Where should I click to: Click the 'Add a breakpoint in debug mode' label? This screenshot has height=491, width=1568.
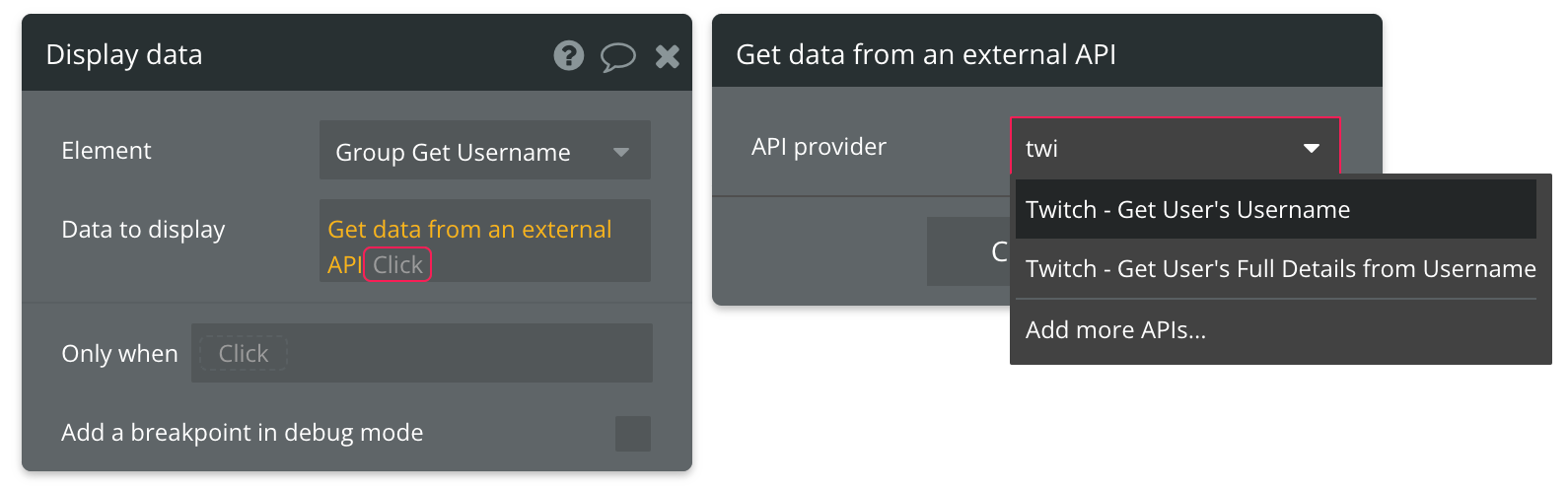(x=242, y=433)
